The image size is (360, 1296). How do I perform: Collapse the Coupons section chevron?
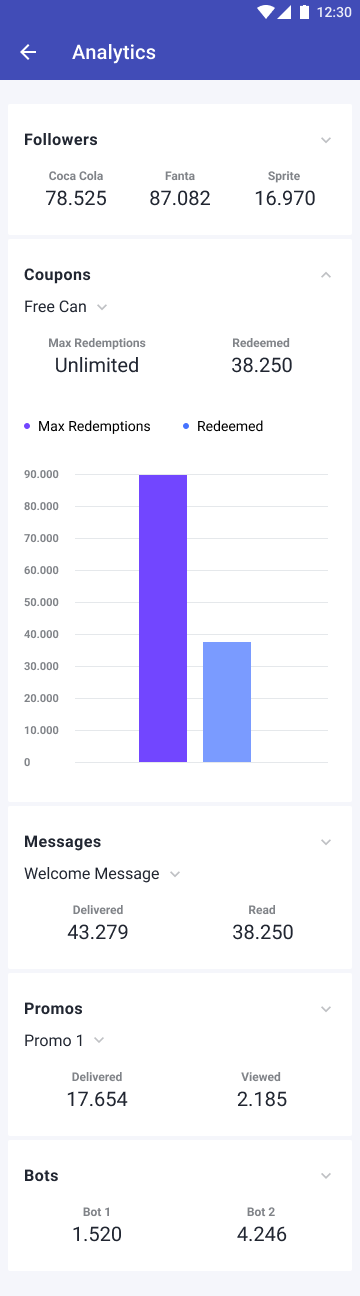click(x=326, y=275)
